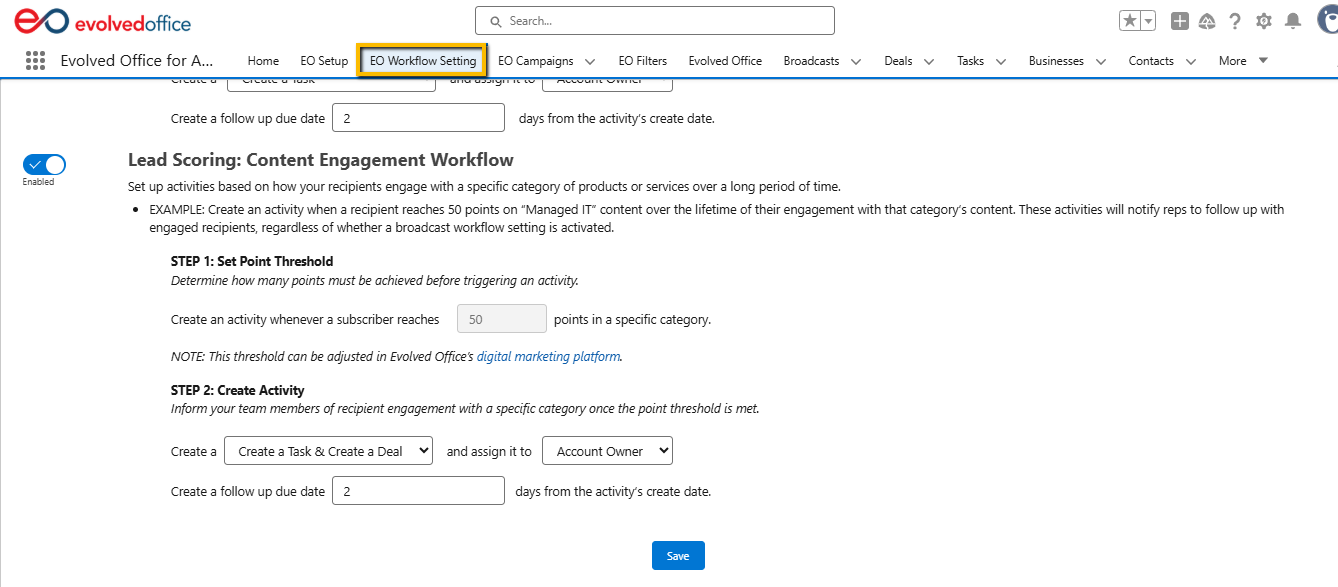This screenshot has width=1338, height=587.
Task: Go to the Home tab
Action: click(263, 61)
